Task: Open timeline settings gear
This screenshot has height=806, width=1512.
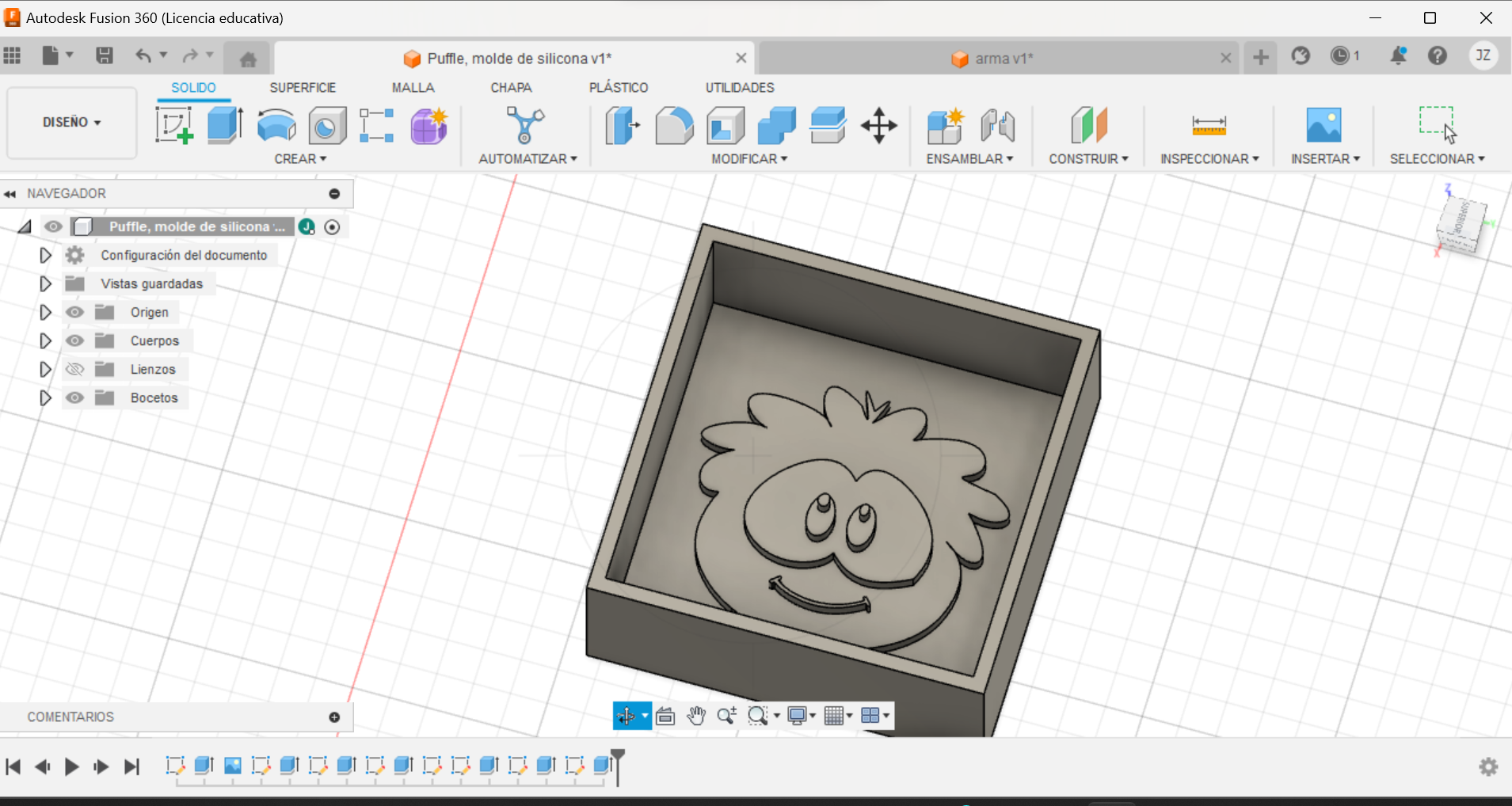Action: point(1488,766)
